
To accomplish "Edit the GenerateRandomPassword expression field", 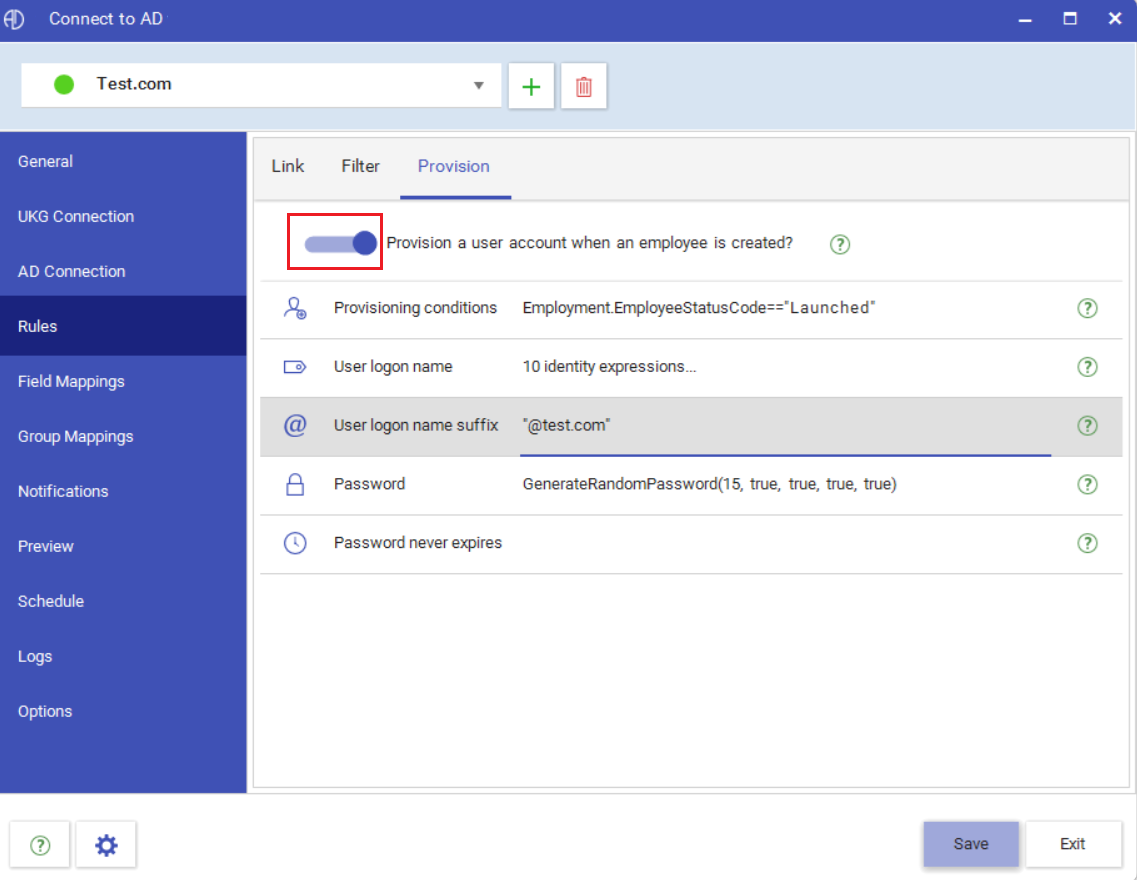I will (785, 484).
